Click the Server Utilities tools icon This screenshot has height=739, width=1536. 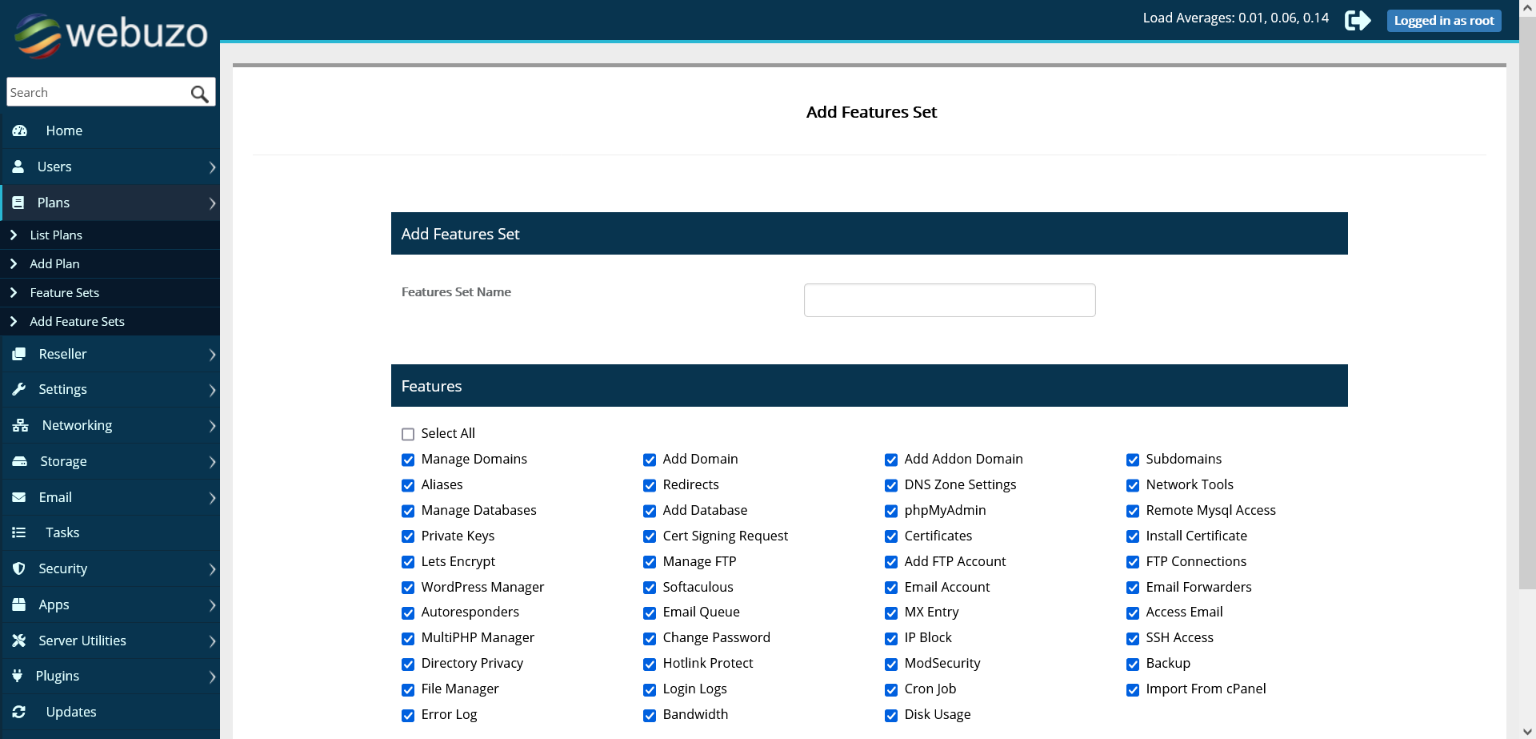(x=18, y=641)
